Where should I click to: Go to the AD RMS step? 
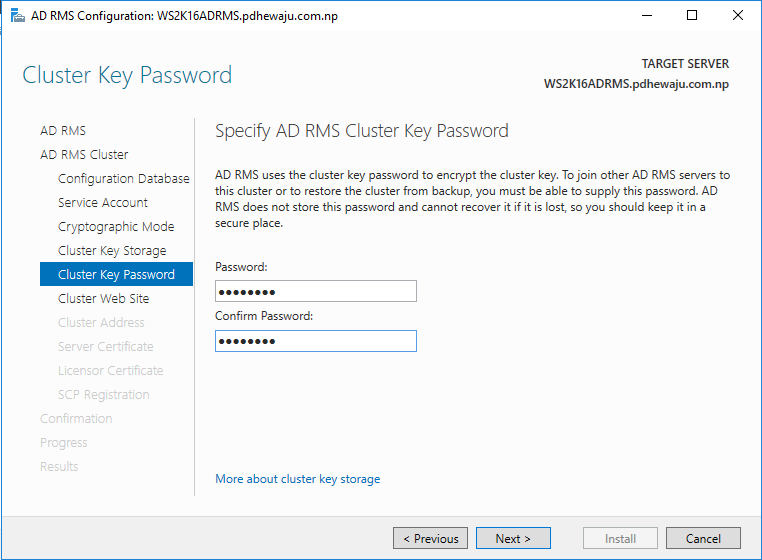(x=63, y=131)
